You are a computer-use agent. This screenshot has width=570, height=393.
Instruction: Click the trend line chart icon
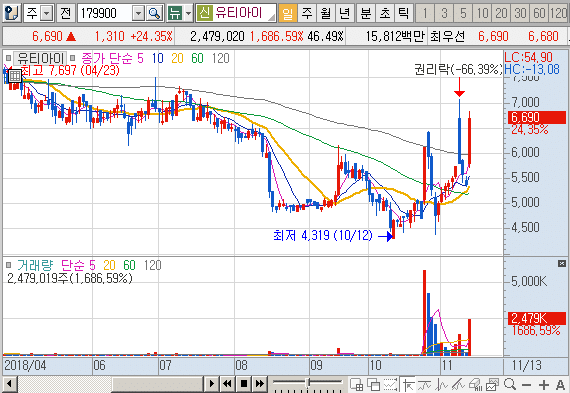click(x=424, y=385)
